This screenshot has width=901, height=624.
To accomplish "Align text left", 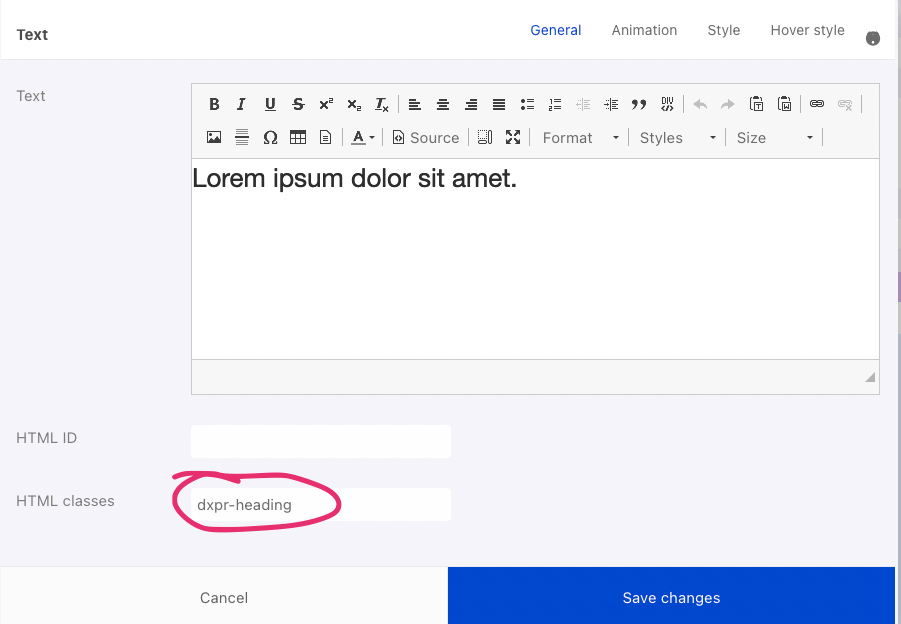I will pyautogui.click(x=414, y=104).
